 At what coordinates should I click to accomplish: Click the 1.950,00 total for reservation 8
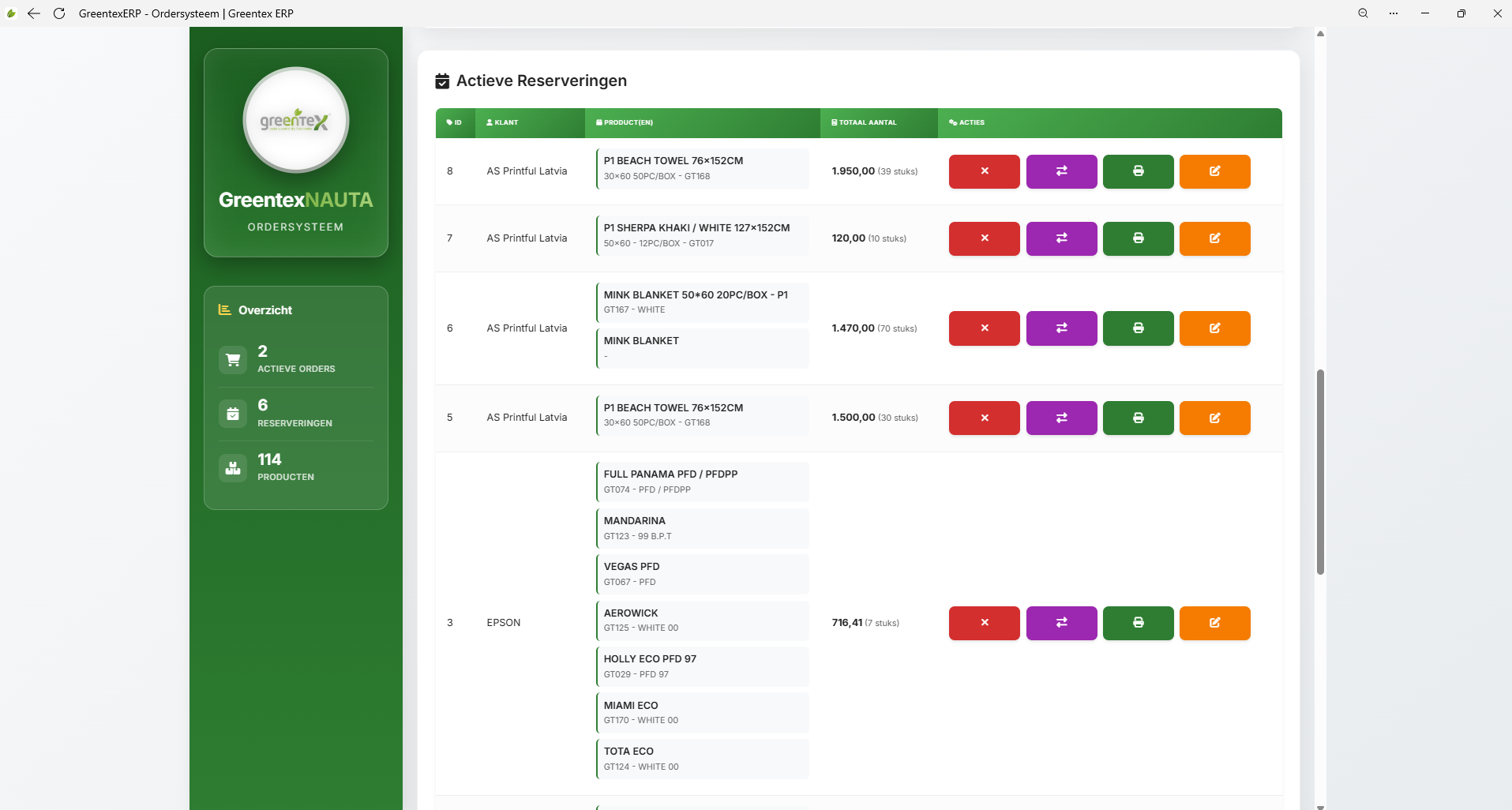[x=853, y=171]
